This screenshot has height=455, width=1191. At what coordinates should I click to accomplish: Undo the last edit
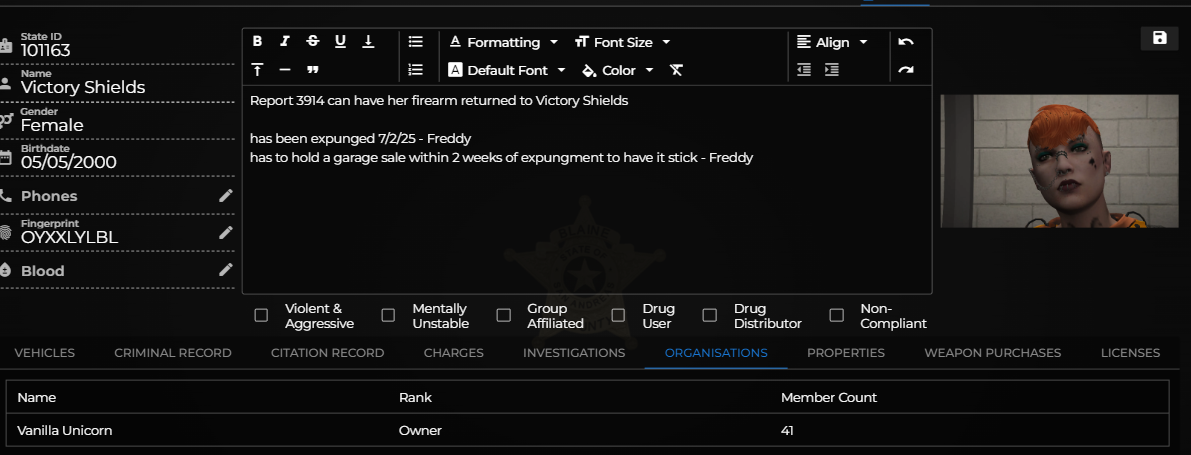pyautogui.click(x=905, y=42)
